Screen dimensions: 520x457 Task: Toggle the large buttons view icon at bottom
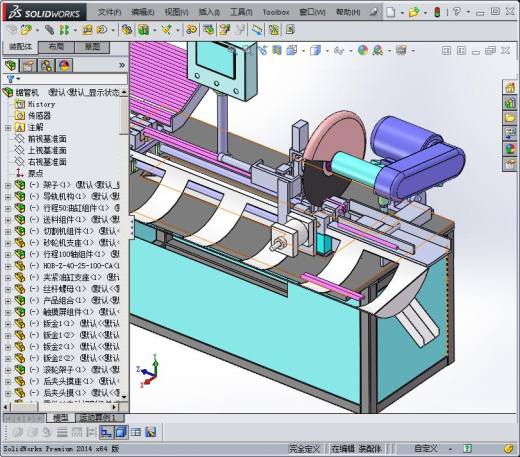(x=106, y=432)
